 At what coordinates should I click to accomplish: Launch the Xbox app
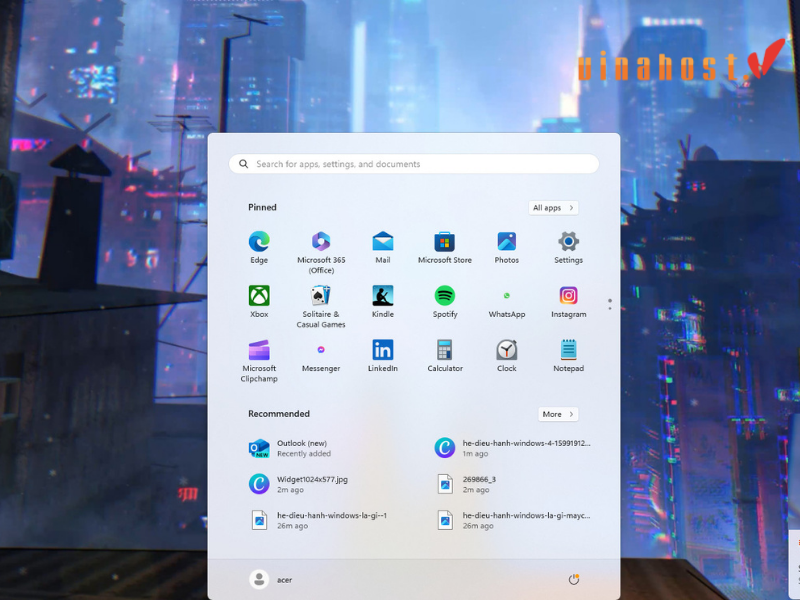point(259,302)
